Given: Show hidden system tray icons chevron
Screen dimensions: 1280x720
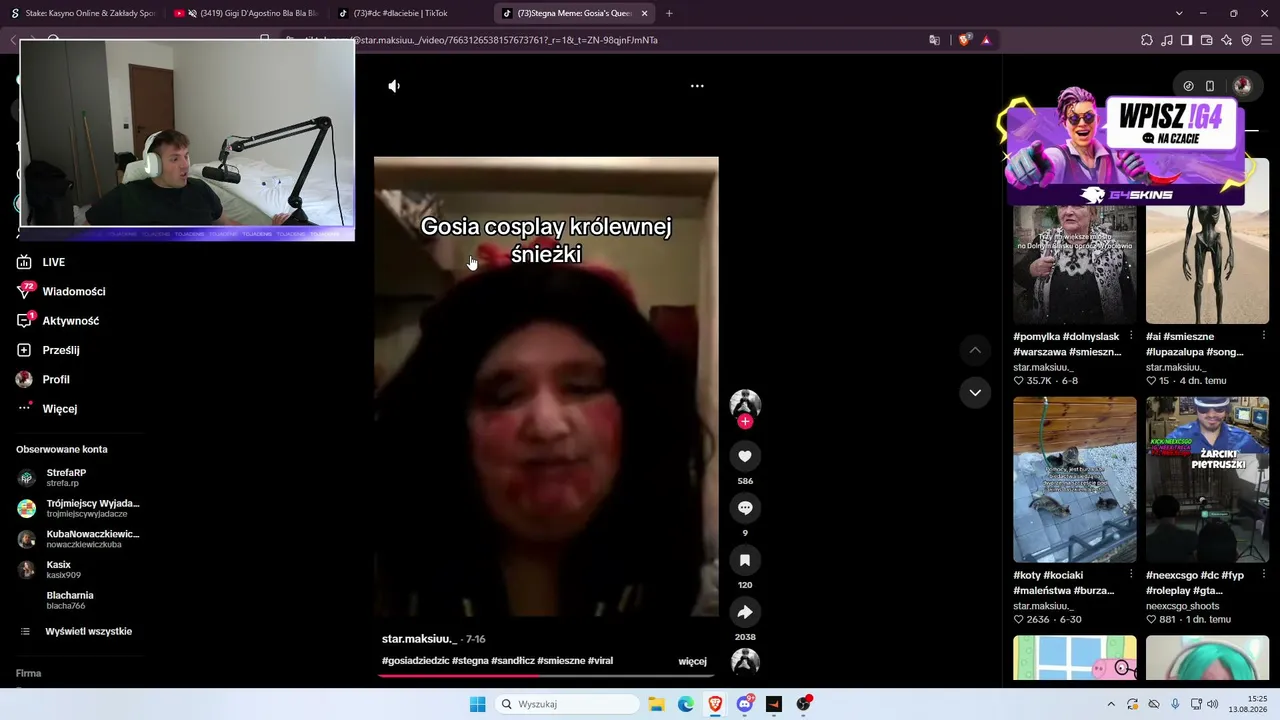Looking at the screenshot, I should 1110,704.
